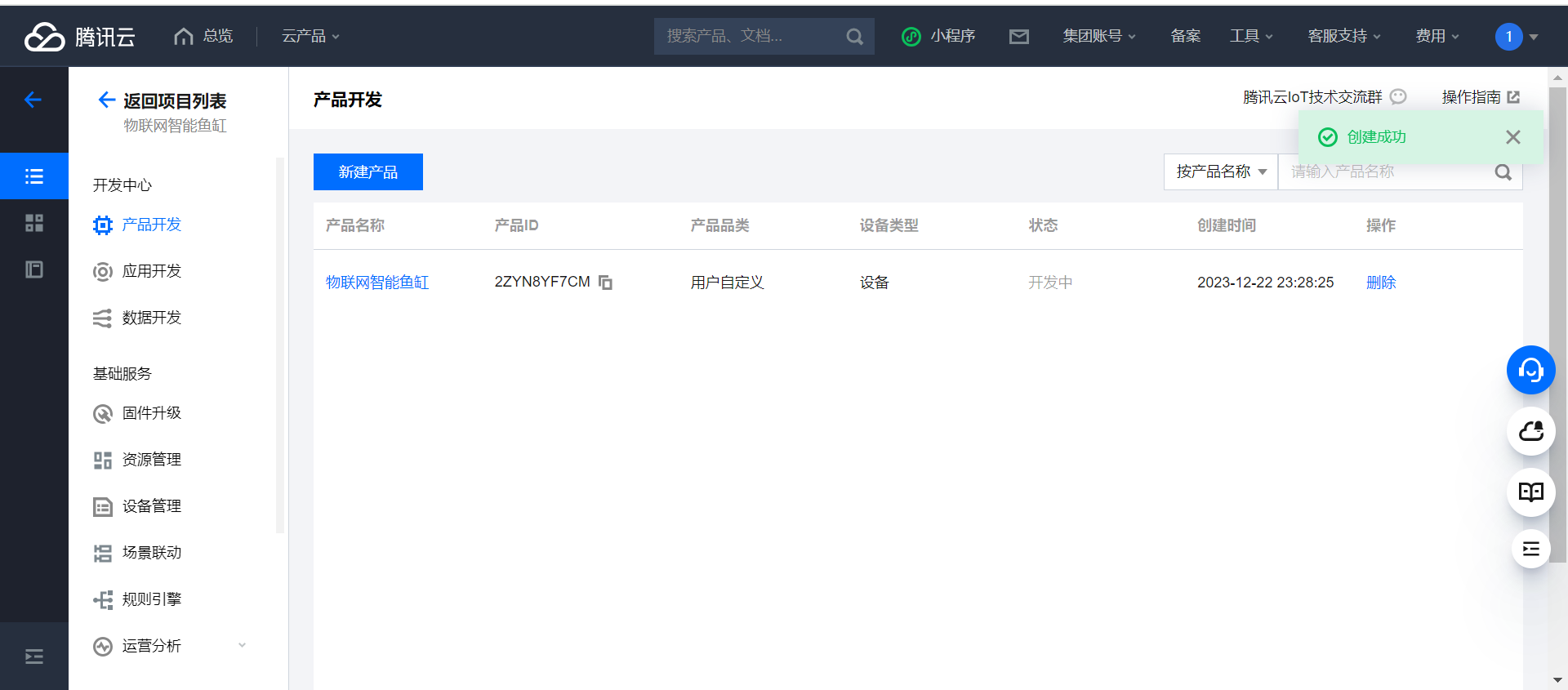Screen dimensions: 1568x690
Task: Select the list view icon in left rail
Action: [x=34, y=176]
